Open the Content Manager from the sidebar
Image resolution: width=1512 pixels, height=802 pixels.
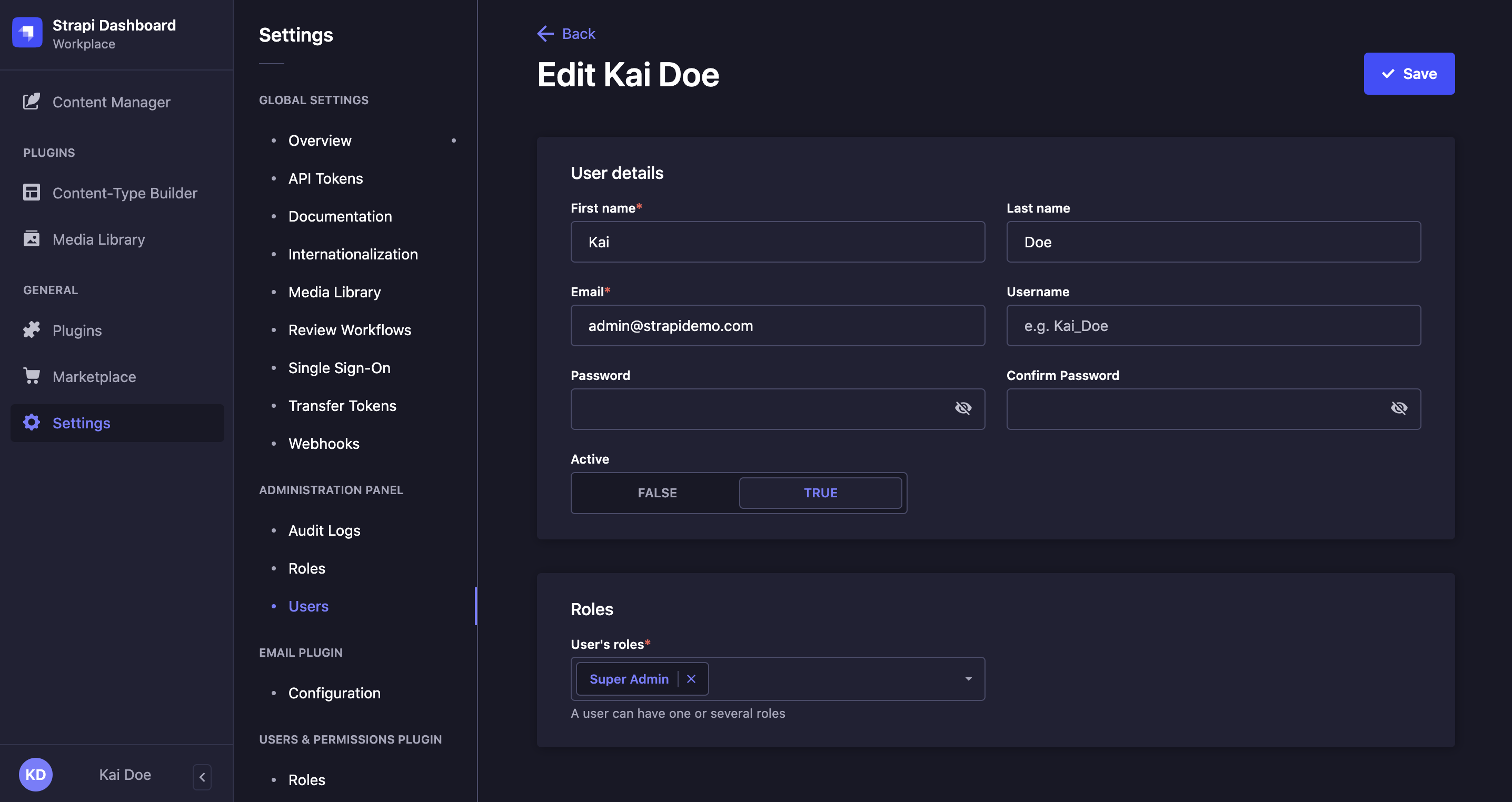coord(111,102)
